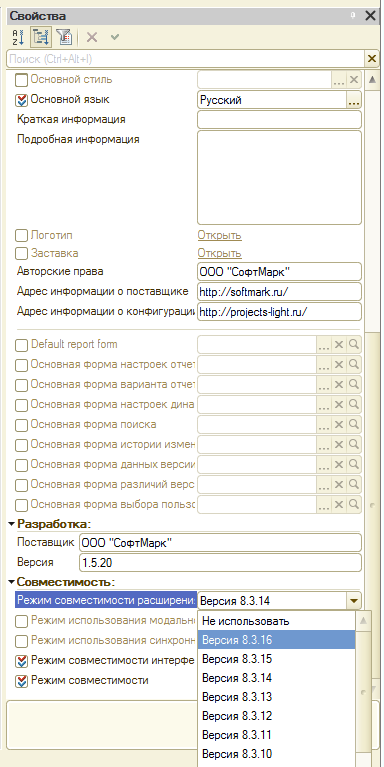Toggle the Основная форма истории измен checkbox
This screenshot has width=384, height=767.
click(x=22, y=445)
